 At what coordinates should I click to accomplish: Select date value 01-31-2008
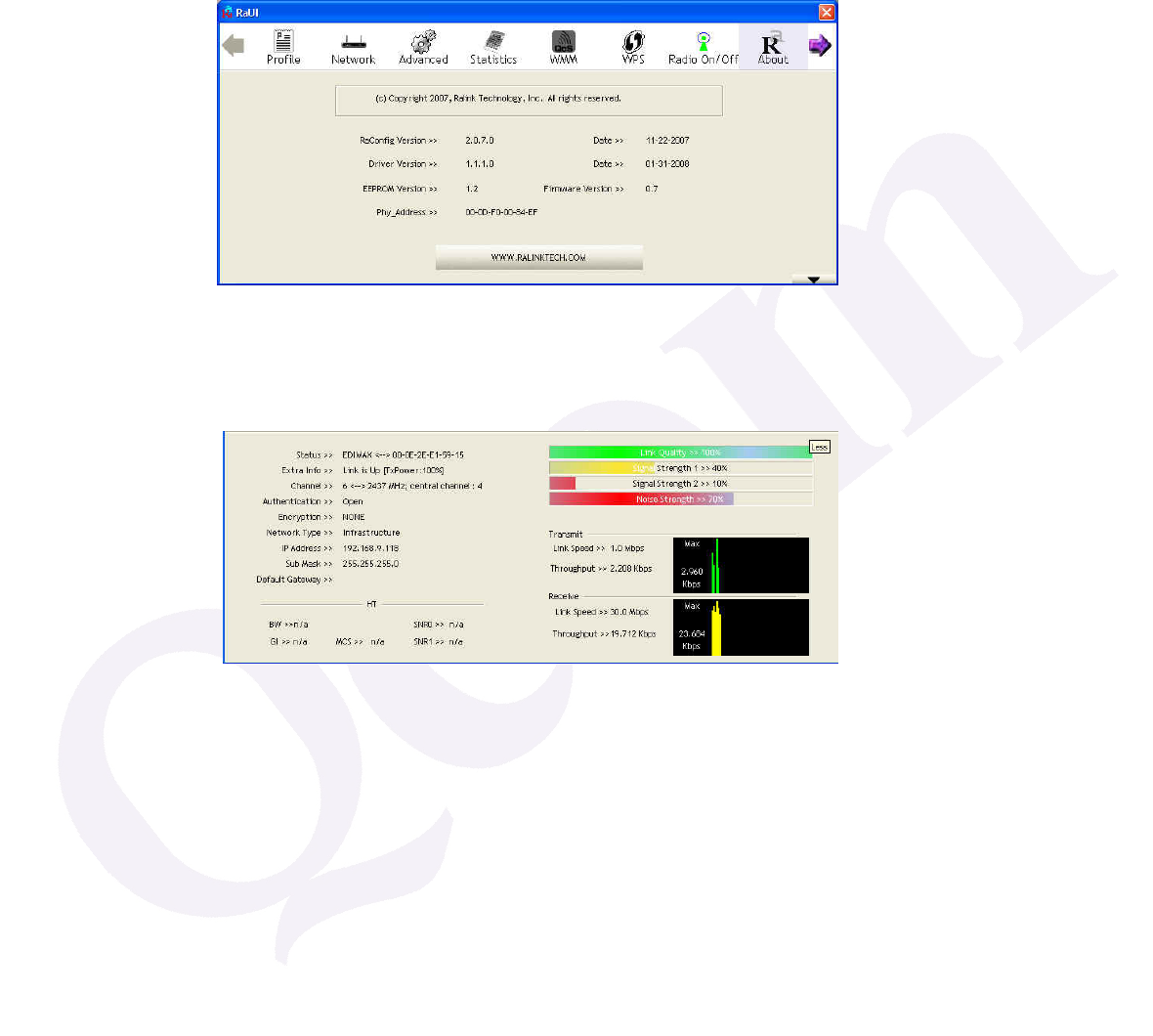coord(667,164)
